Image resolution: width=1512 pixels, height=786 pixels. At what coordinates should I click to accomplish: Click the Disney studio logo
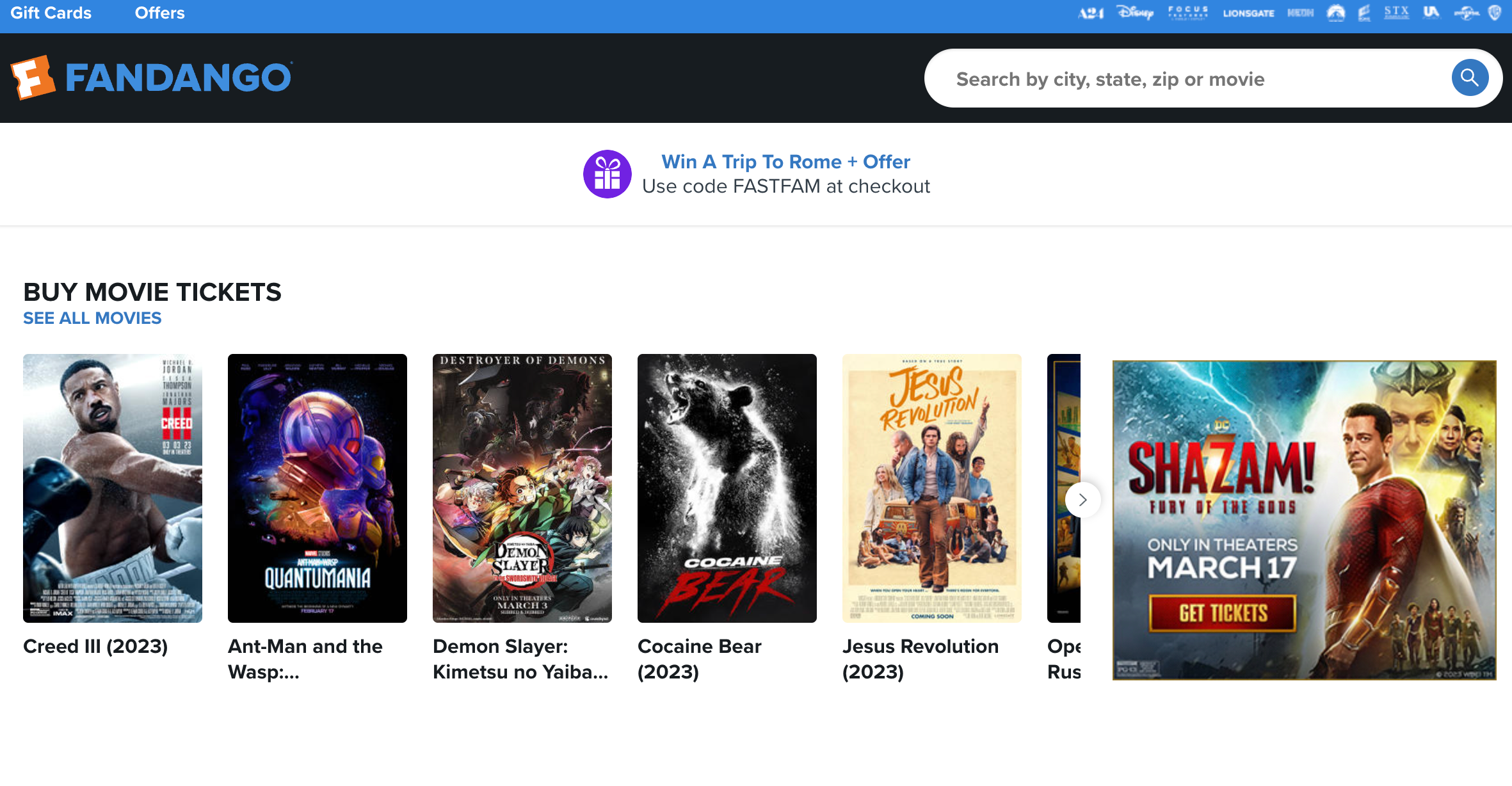click(1134, 13)
